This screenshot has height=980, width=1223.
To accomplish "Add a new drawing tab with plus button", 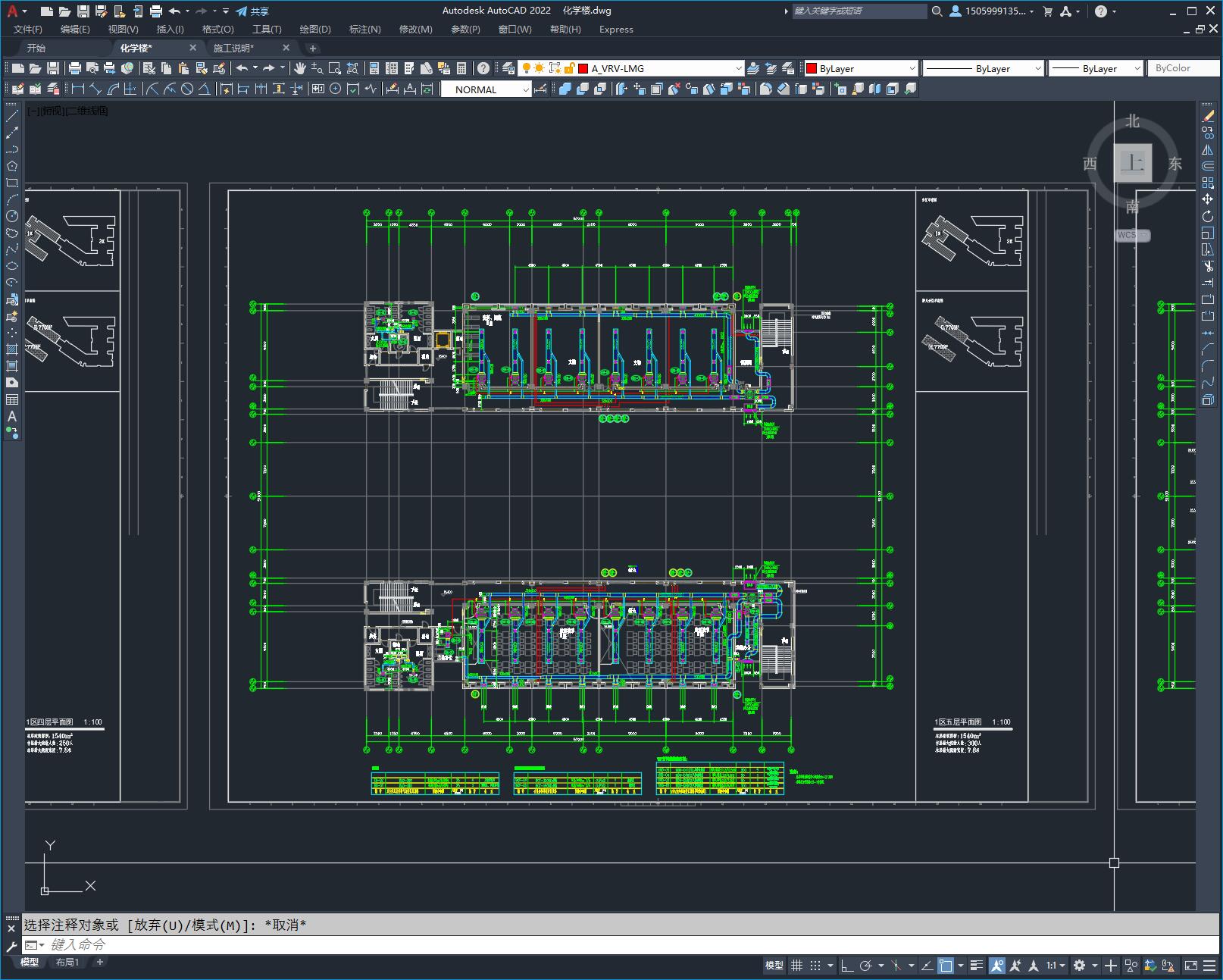I will 312,48.
